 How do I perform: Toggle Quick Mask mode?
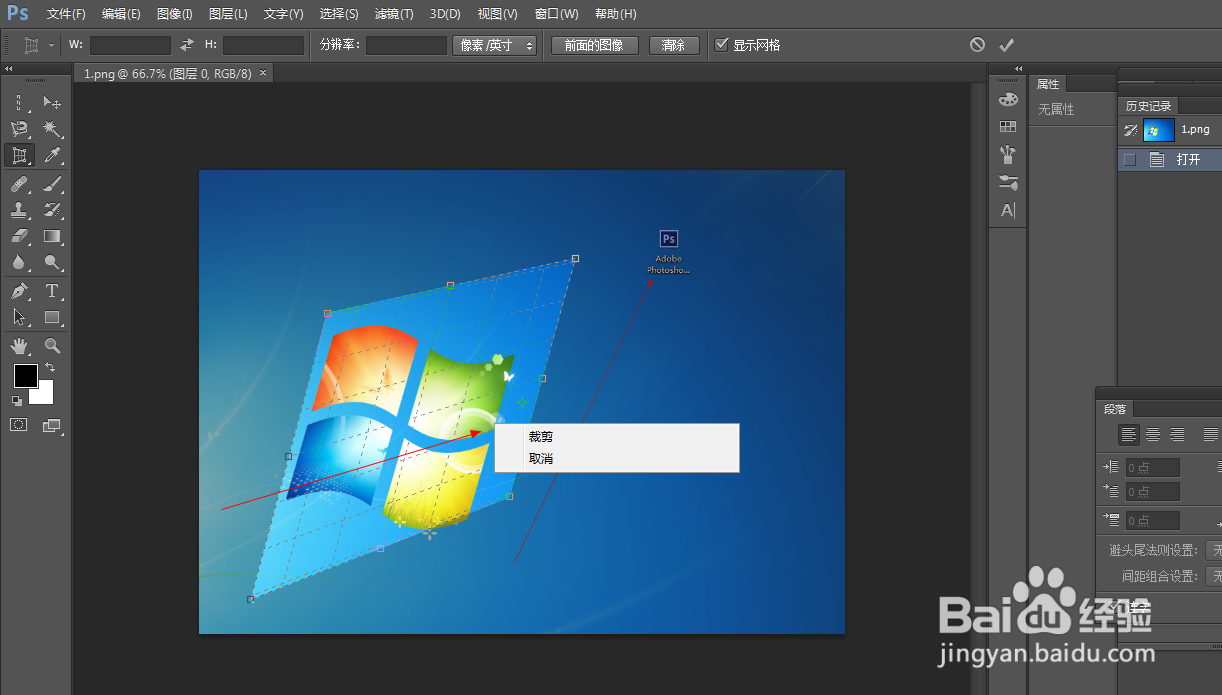point(19,425)
